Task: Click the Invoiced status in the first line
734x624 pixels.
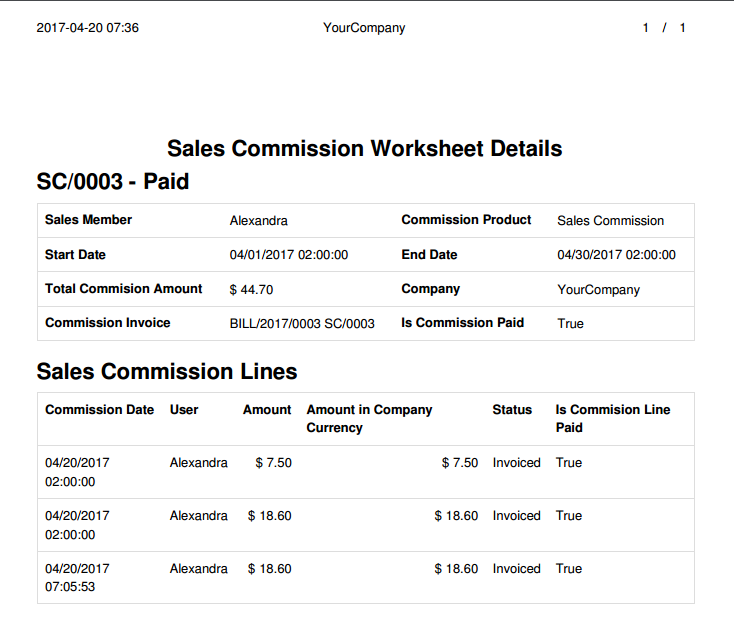Action: pos(516,463)
